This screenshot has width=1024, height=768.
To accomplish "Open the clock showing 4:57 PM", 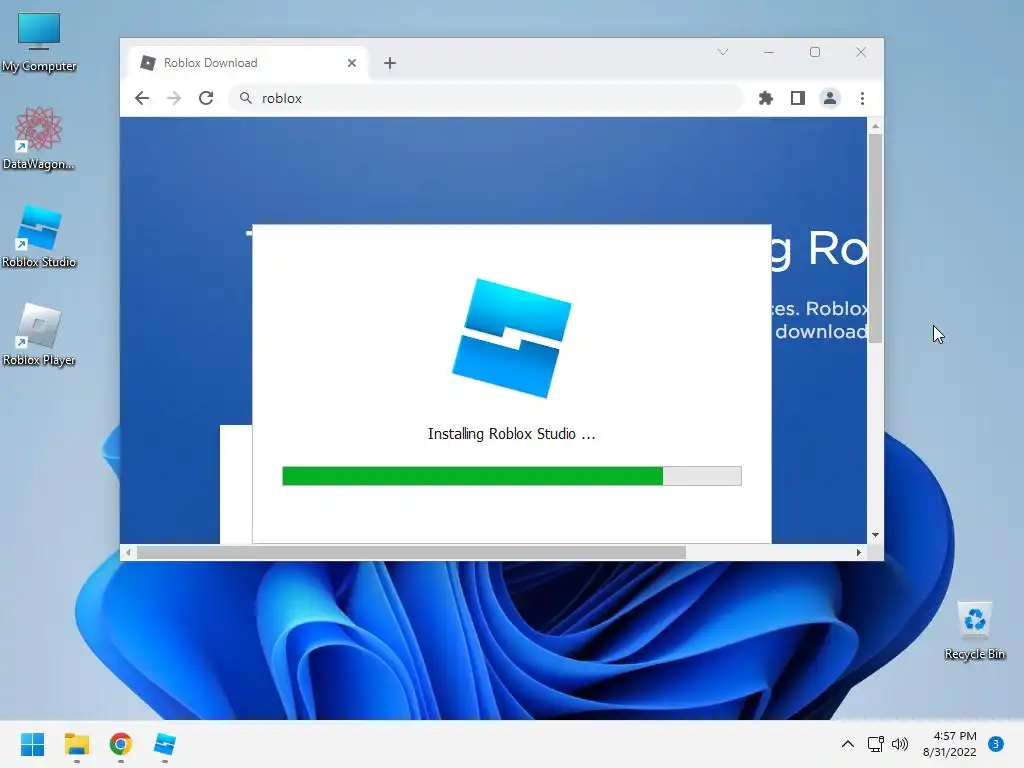I will tap(950, 744).
